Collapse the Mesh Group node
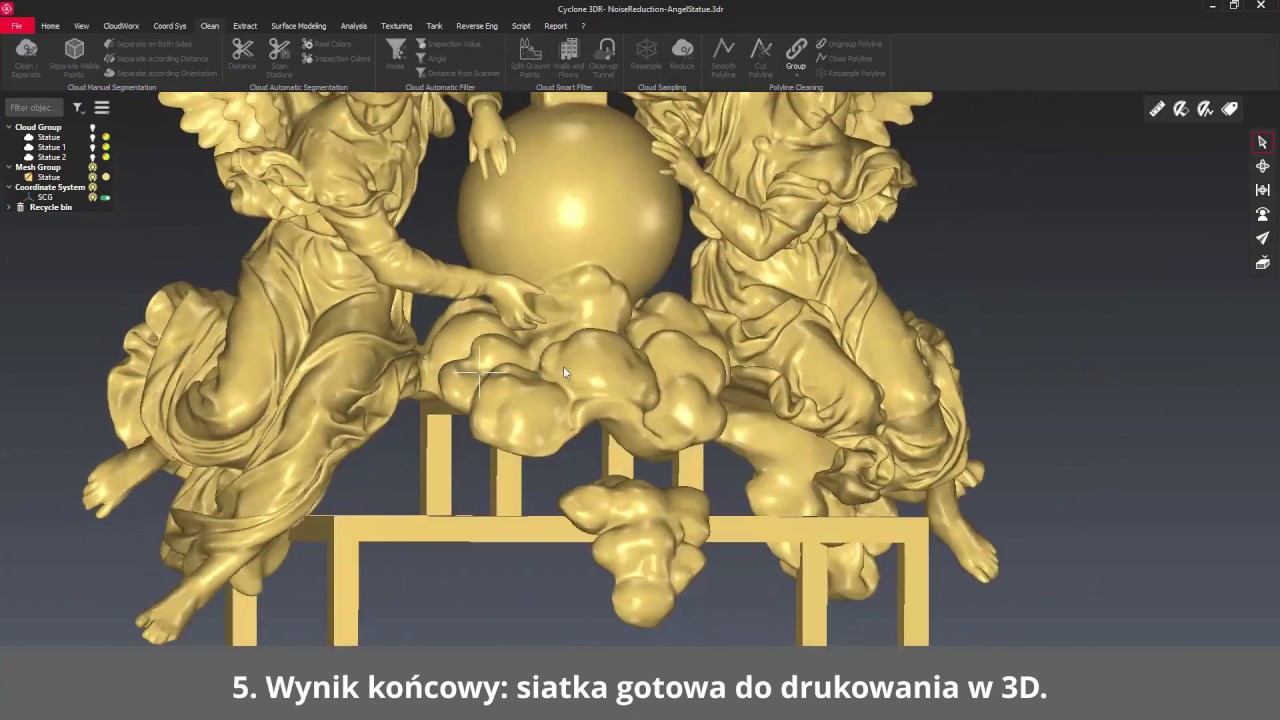Screen dimensions: 1280x720 point(9,167)
